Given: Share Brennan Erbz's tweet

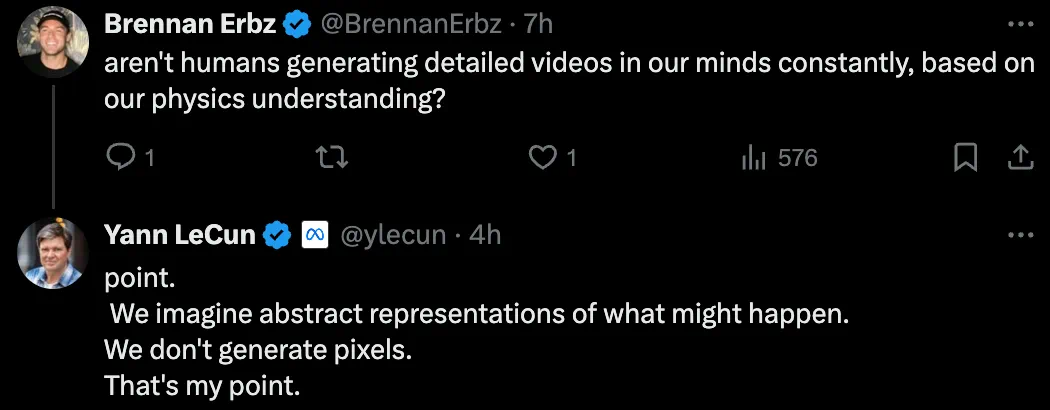Looking at the screenshot, I should coord(1019,157).
